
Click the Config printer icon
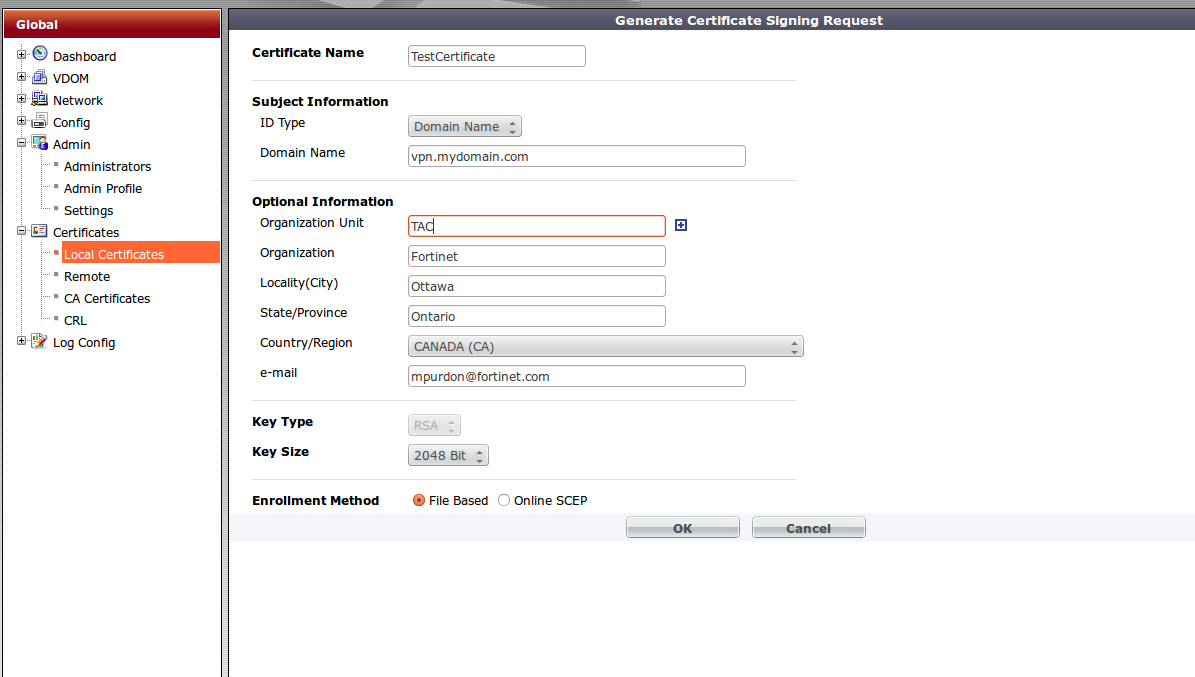click(40, 120)
